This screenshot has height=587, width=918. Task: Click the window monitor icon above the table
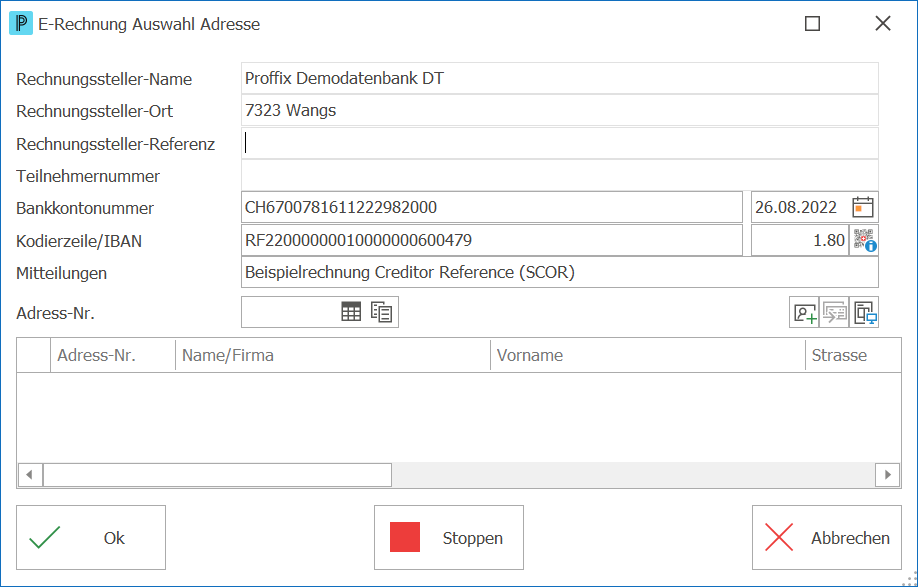pos(864,313)
